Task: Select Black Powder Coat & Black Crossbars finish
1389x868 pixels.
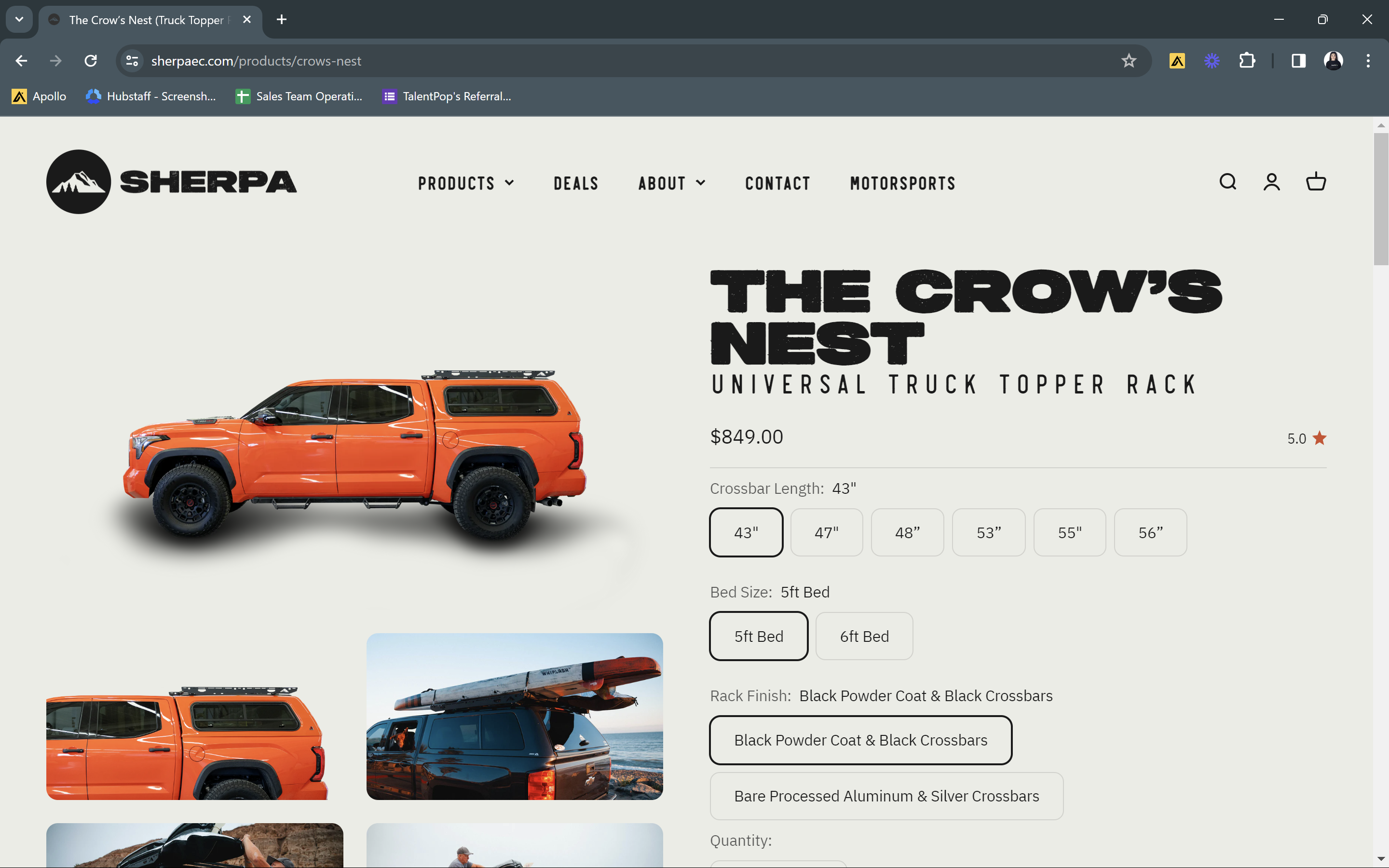Action: pyautogui.click(x=861, y=740)
